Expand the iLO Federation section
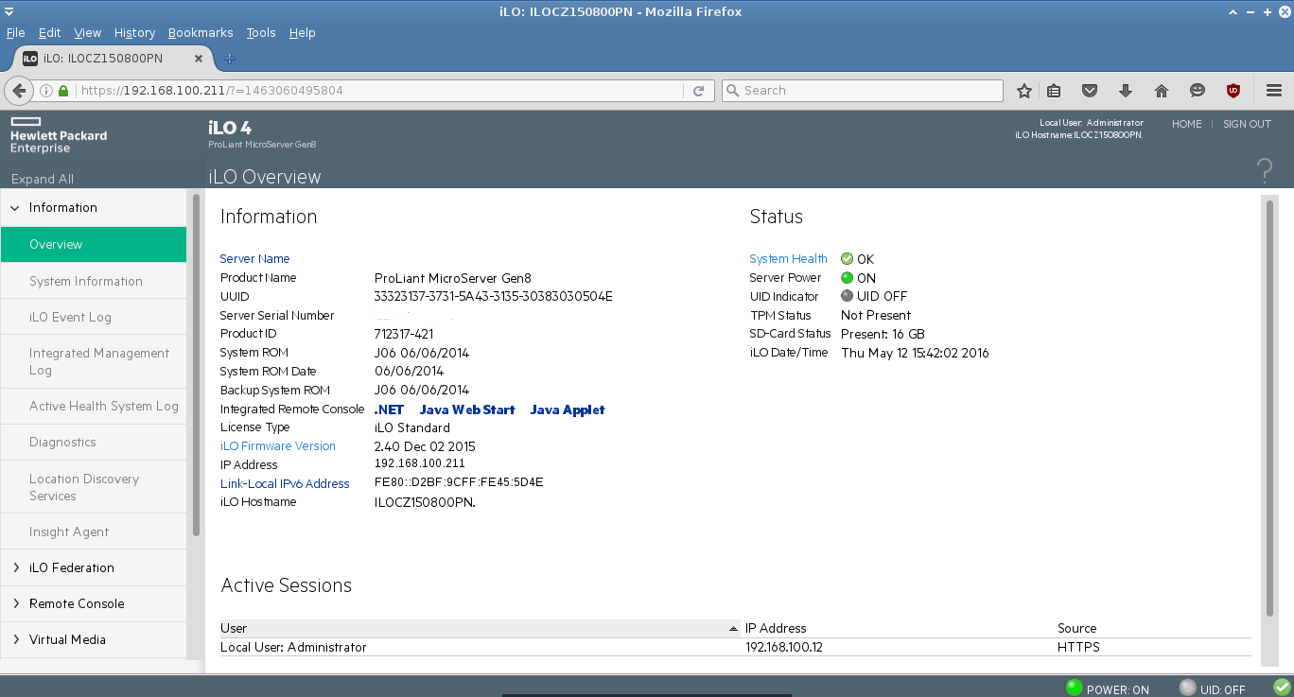 (70, 567)
